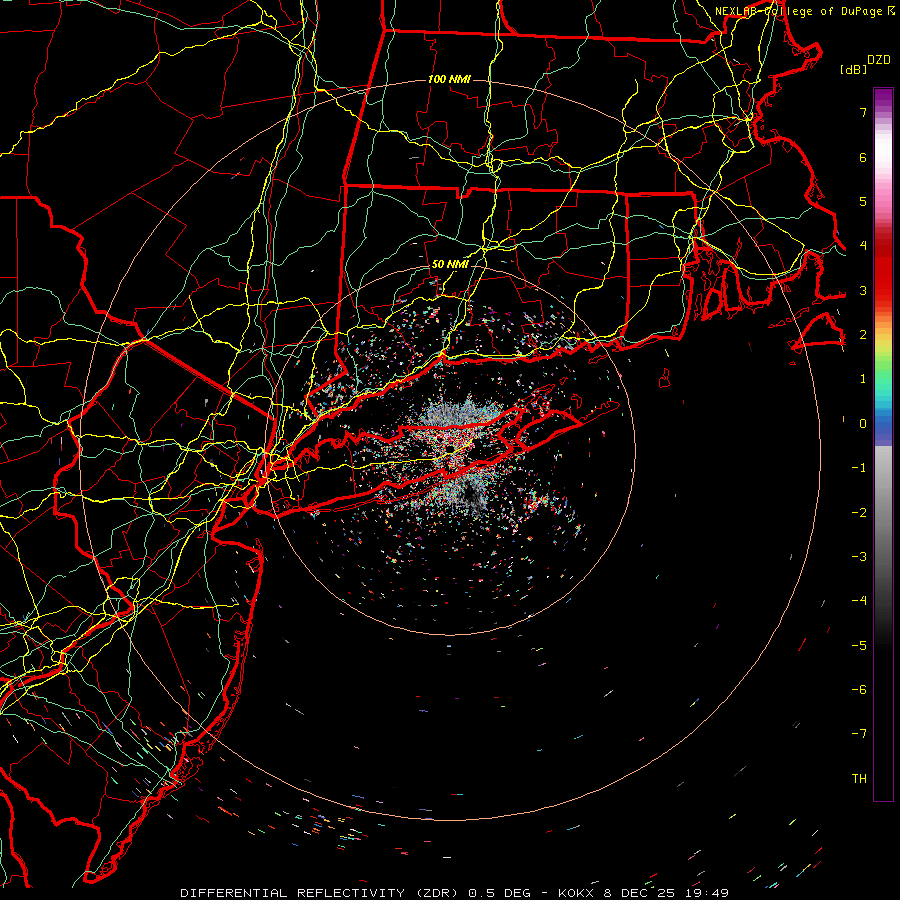Click the "[dB]" unit label
This screenshot has height=900, width=900.
854,69
